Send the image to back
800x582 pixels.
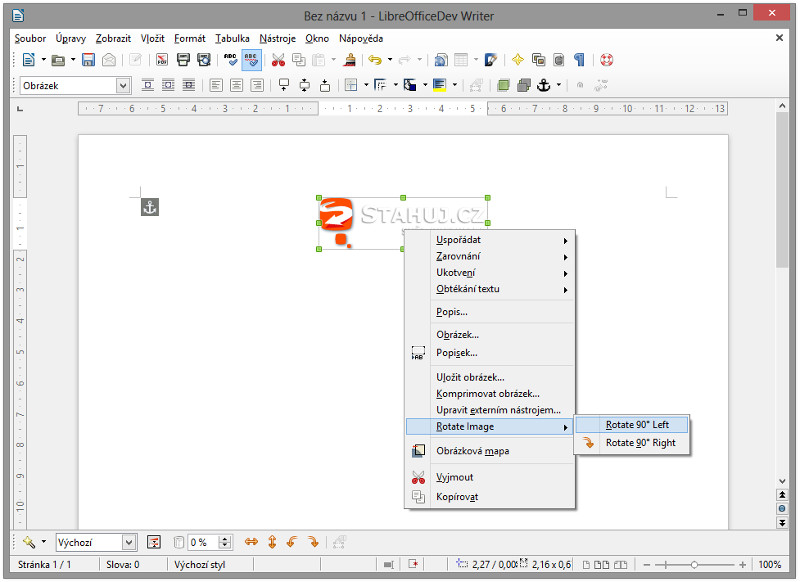(x=523, y=86)
